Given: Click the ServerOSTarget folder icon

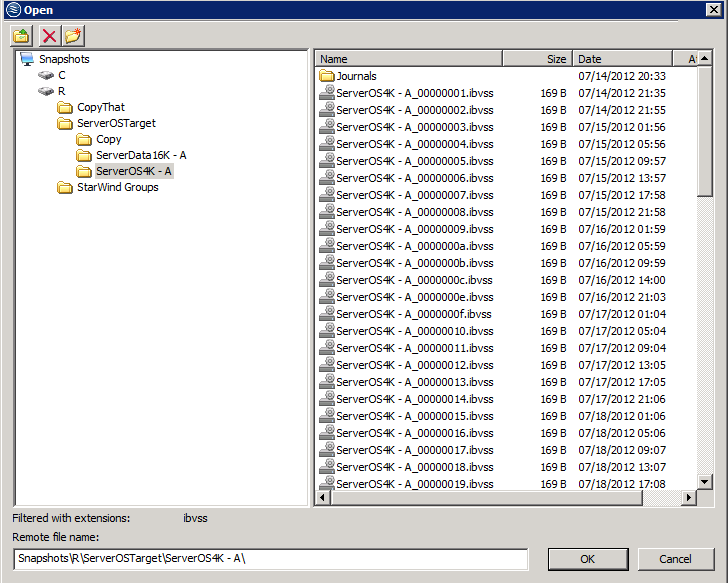Looking at the screenshot, I should coord(65,123).
